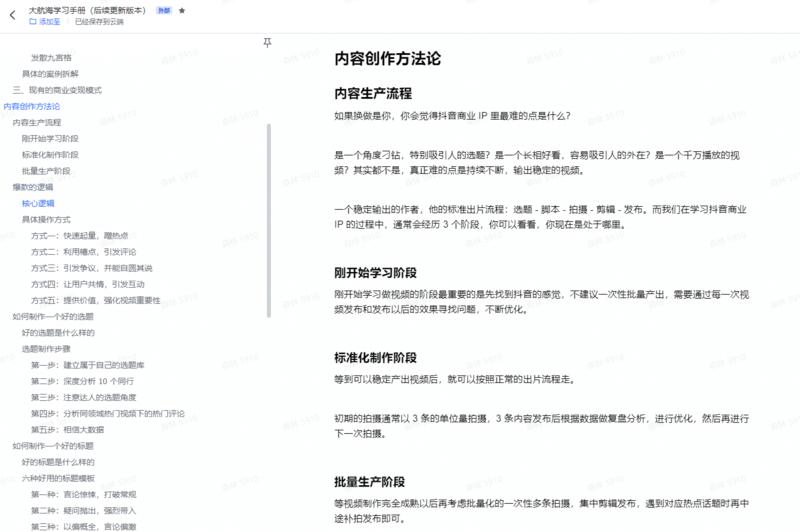Open 具体的案例拆解 in the outline
Viewport: 800px width, 532px height.
pyautogui.click(x=51, y=74)
